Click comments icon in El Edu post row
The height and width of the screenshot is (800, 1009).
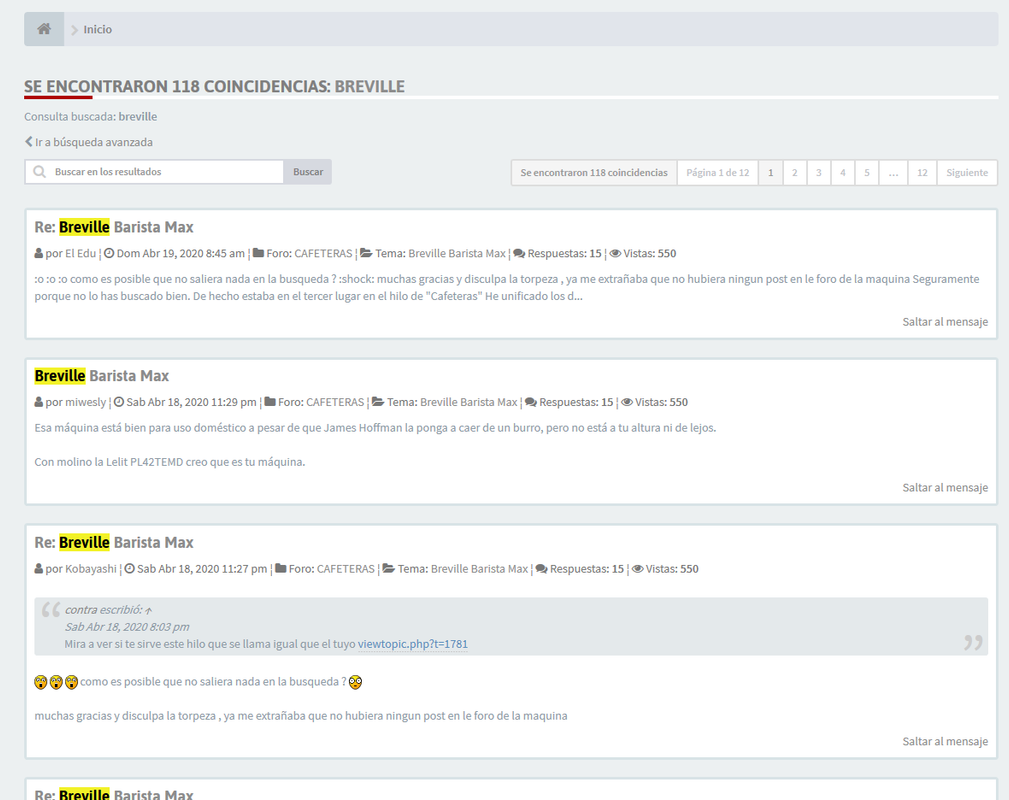(519, 254)
